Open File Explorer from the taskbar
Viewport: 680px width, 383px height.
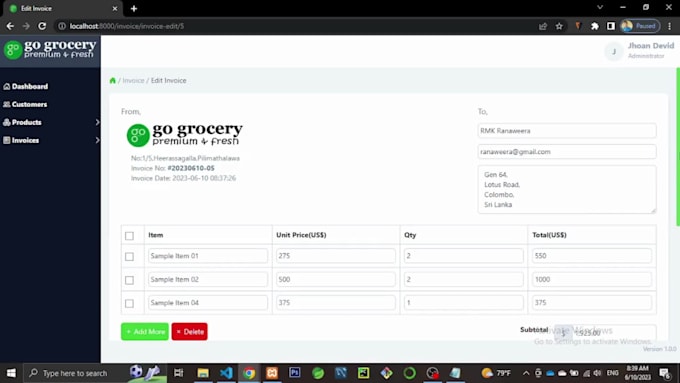click(203, 373)
